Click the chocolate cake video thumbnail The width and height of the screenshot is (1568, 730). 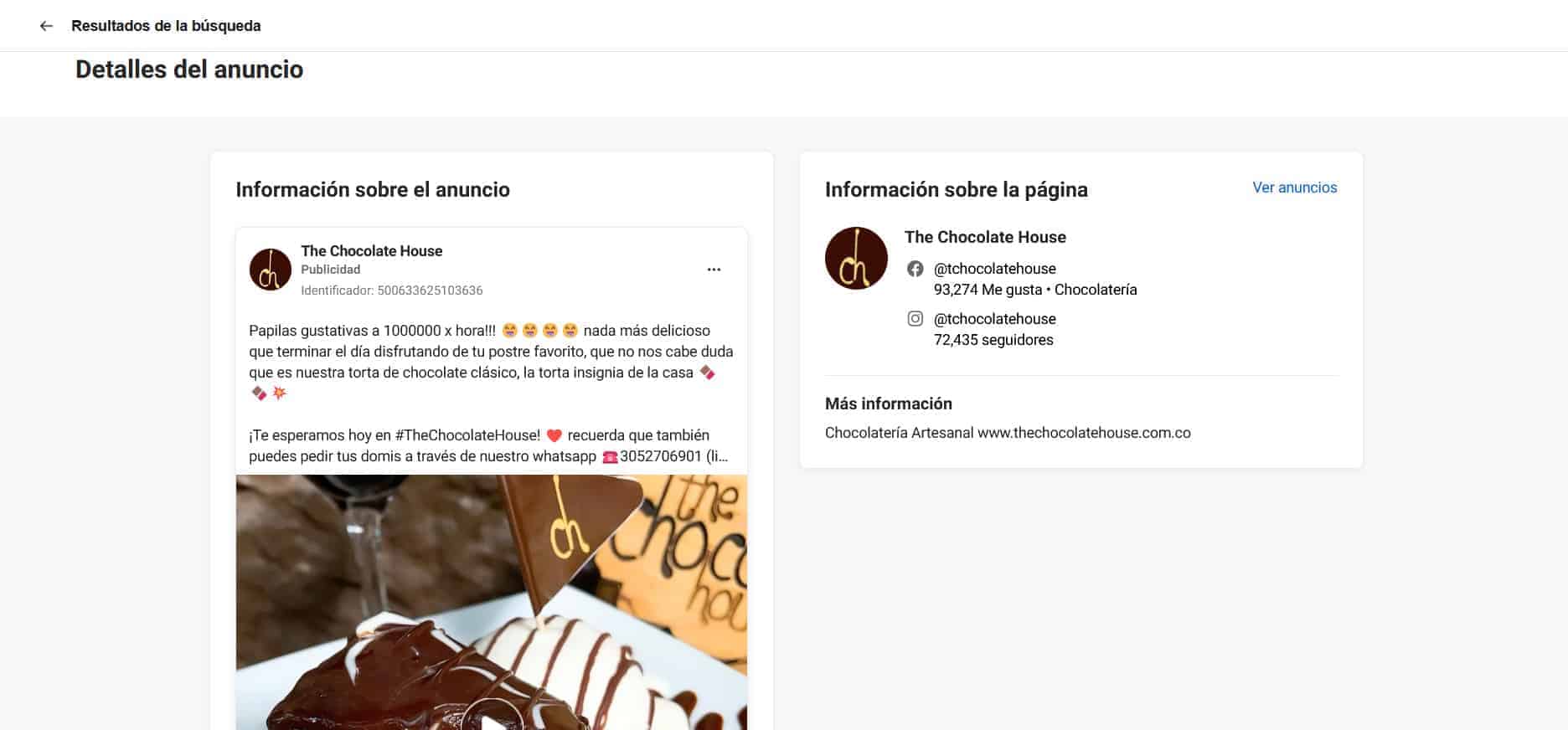[x=492, y=603]
